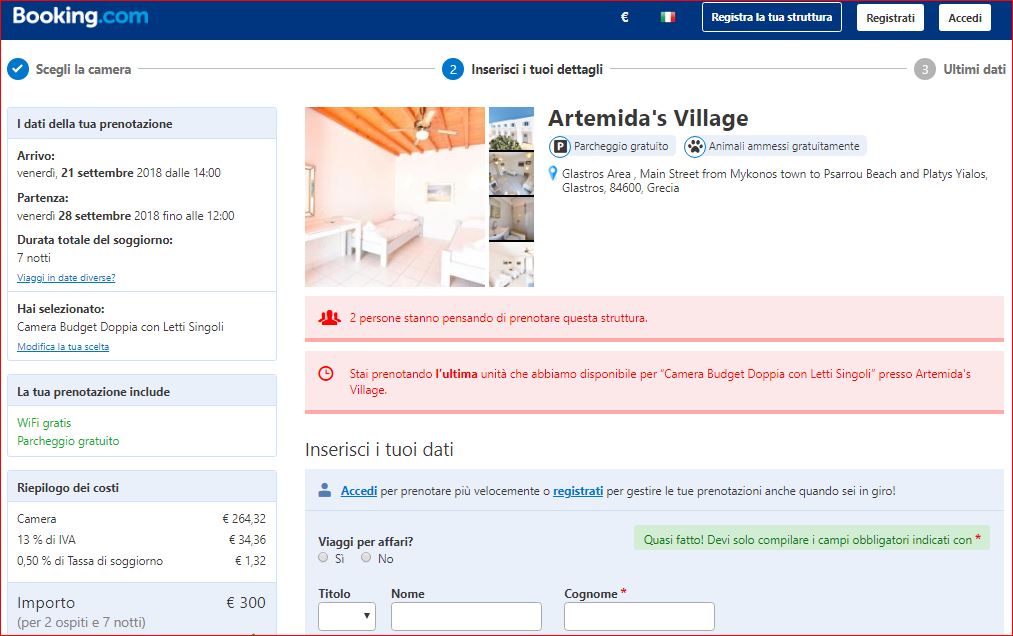
Task: Open the Booking.com logo homepage
Action: coord(80,16)
